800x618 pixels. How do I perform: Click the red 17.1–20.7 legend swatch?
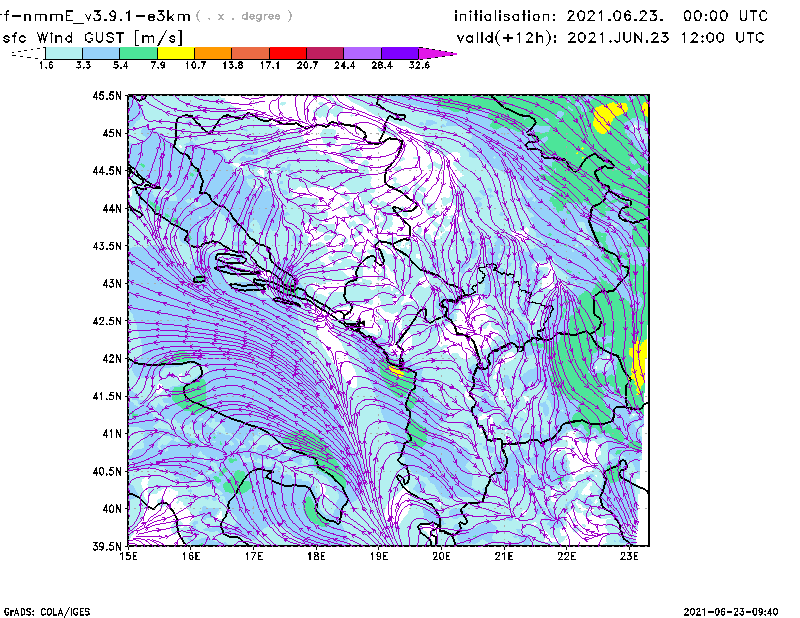pos(288,53)
